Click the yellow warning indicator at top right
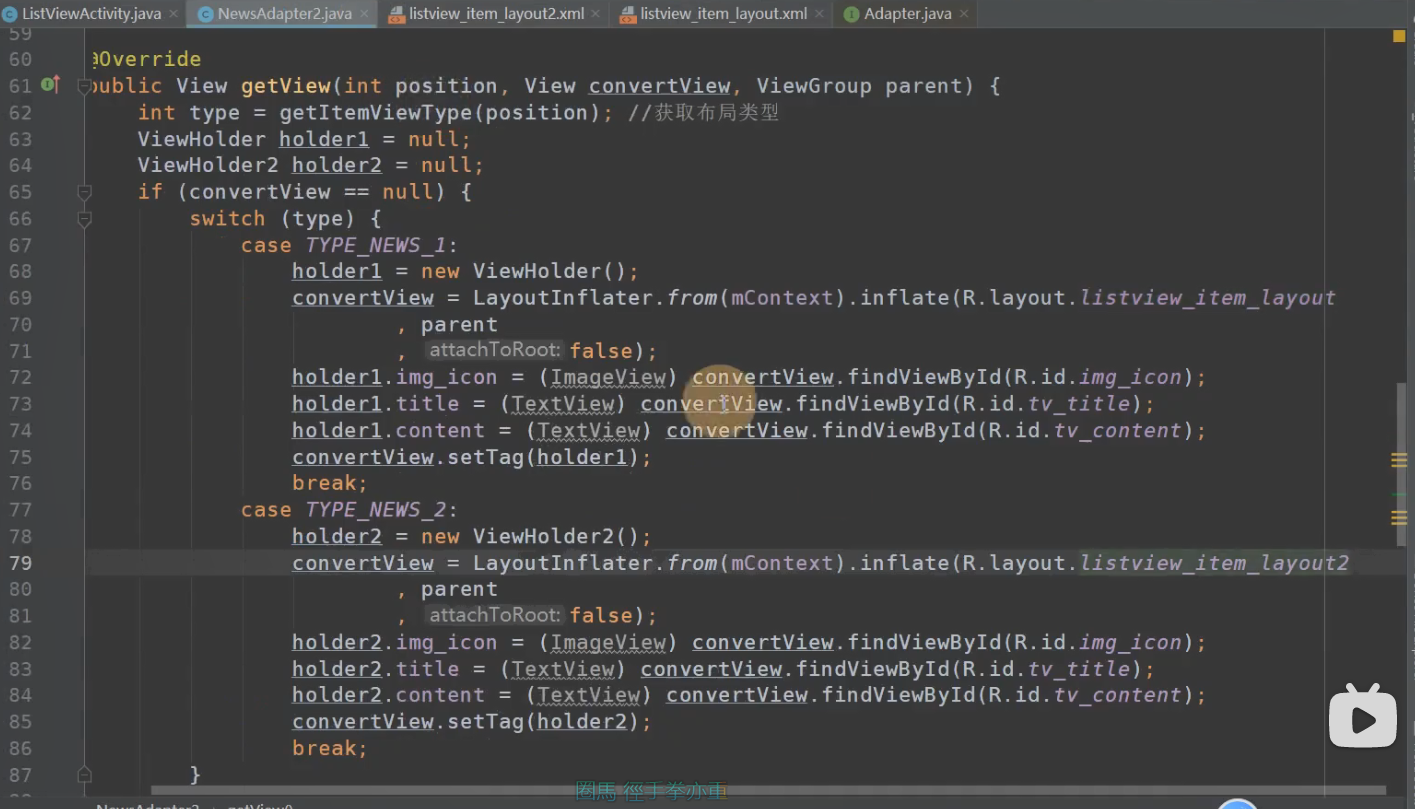 pyautogui.click(x=1399, y=36)
